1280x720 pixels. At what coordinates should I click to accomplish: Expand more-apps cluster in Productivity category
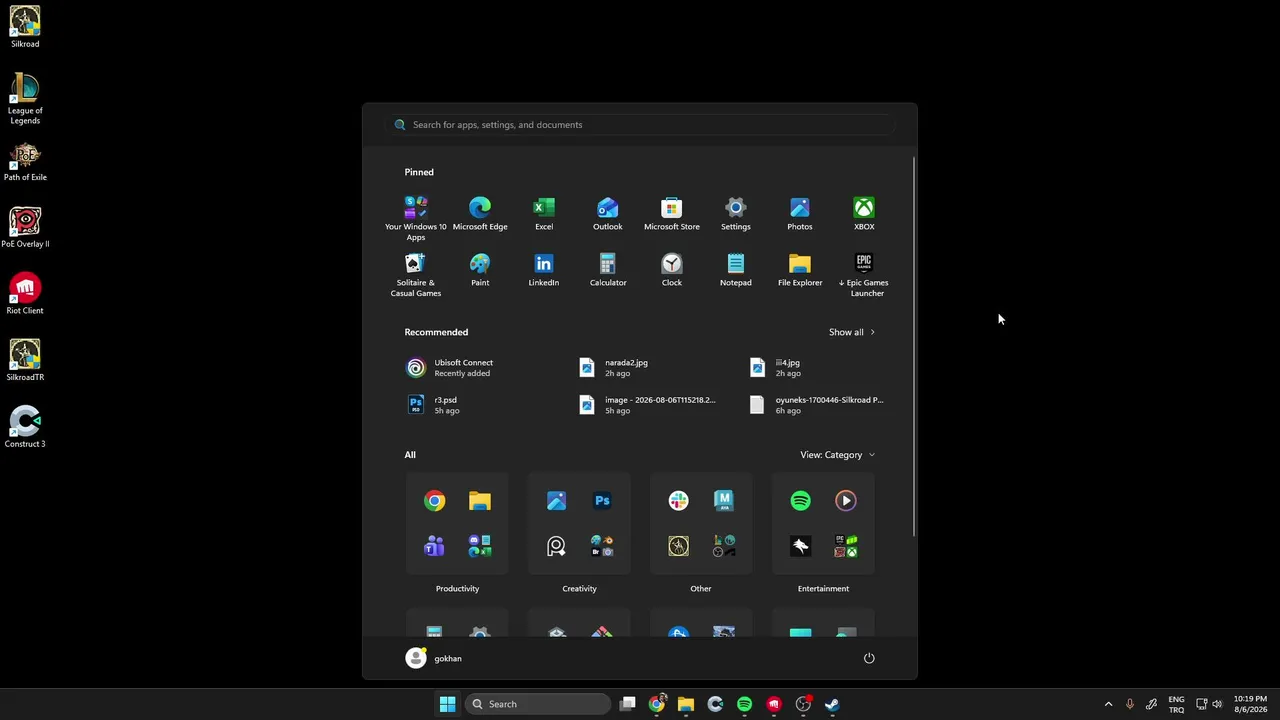[480, 546]
